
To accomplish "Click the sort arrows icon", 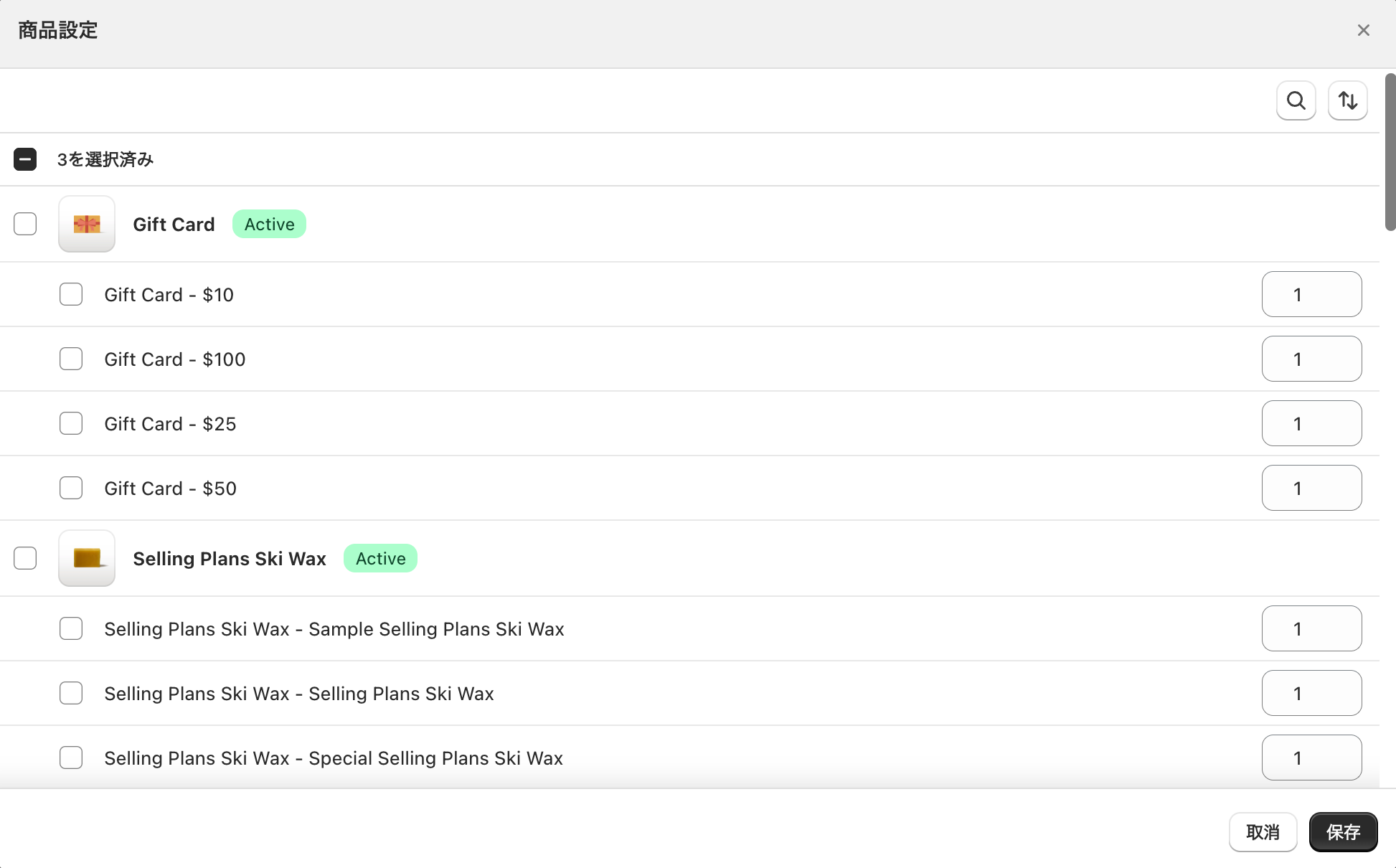I will pyautogui.click(x=1347, y=100).
